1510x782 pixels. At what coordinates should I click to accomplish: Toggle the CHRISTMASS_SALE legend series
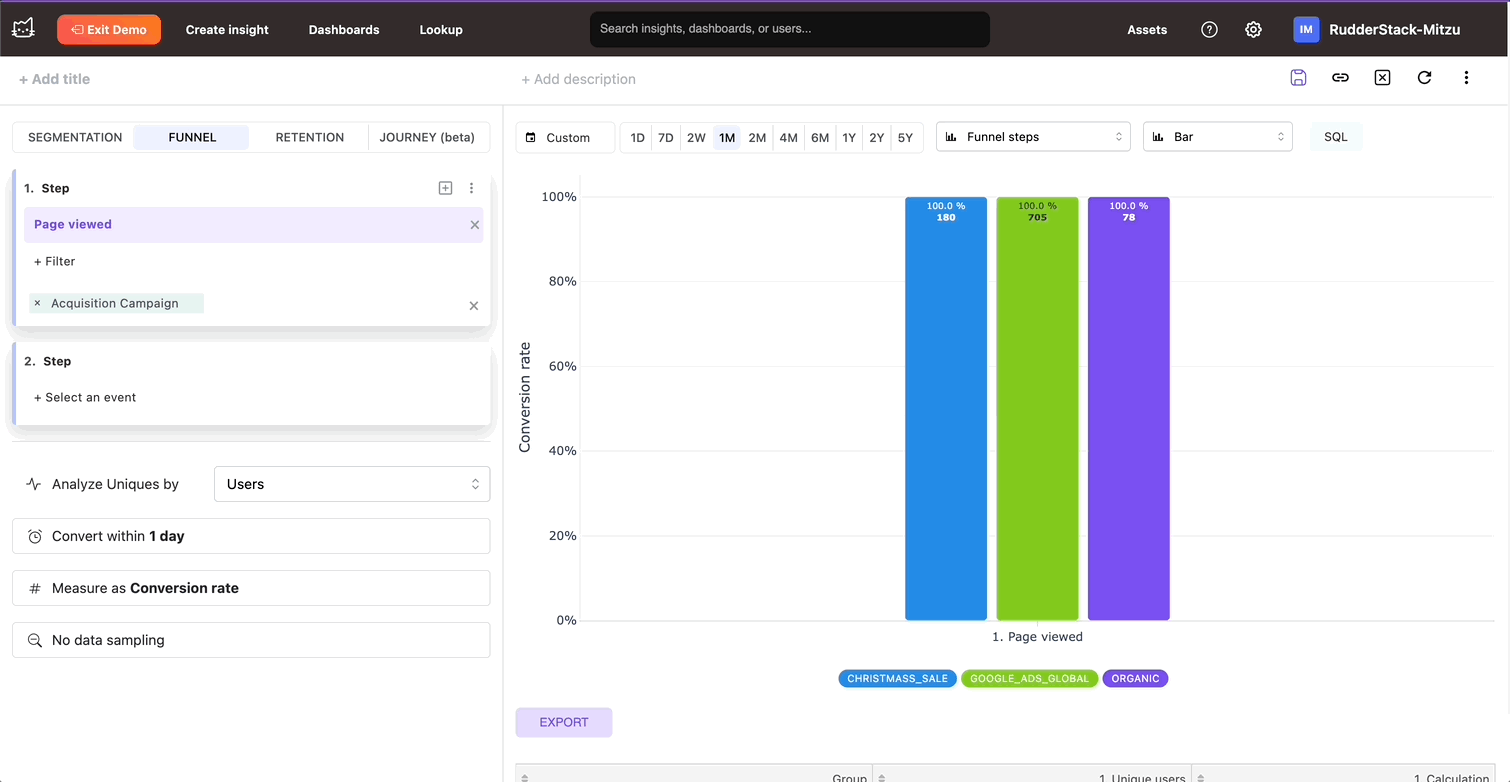point(897,678)
